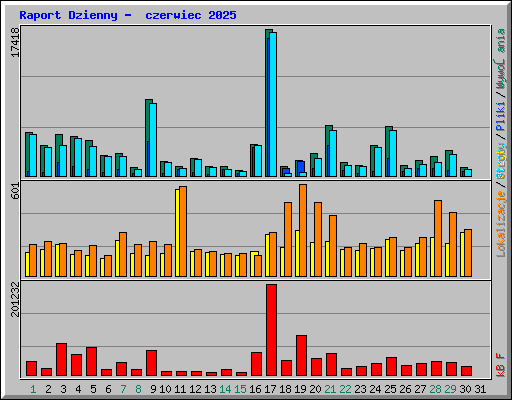Screen dimensions: 512x400
Task: Select the day label 31 on axis
Action: [480, 389]
